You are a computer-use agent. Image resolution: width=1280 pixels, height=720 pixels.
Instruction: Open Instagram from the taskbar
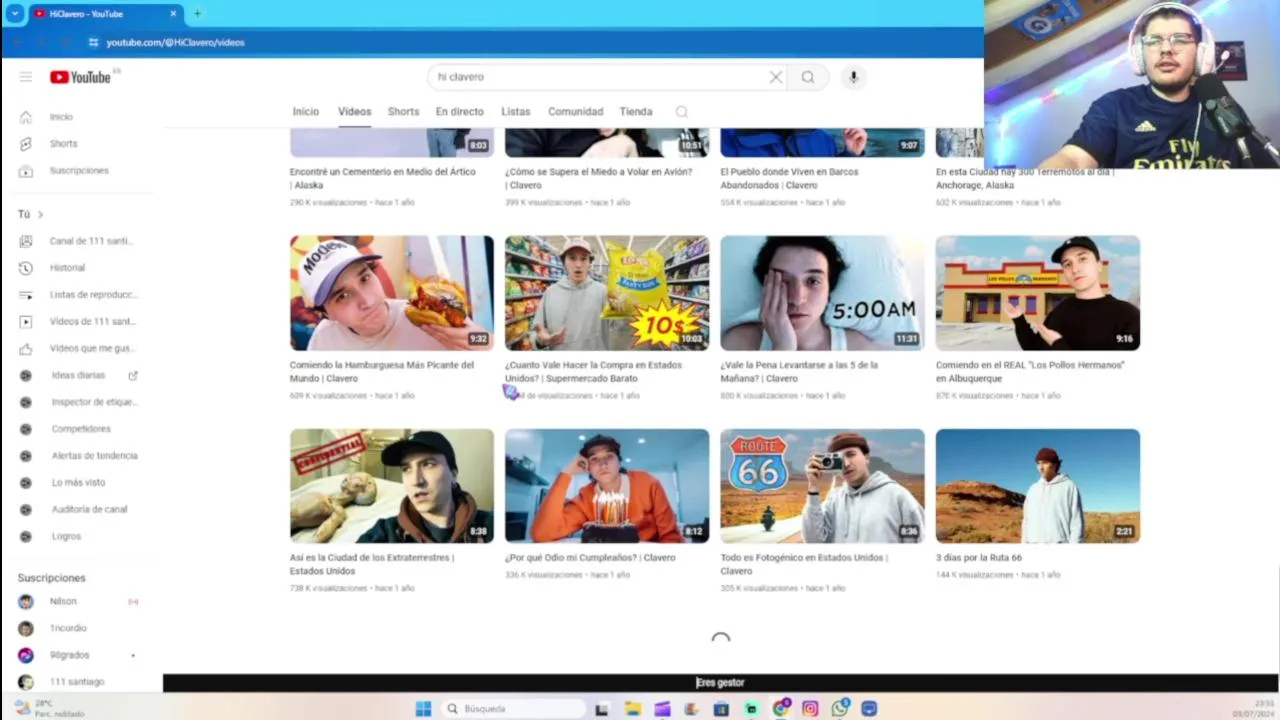pos(810,708)
